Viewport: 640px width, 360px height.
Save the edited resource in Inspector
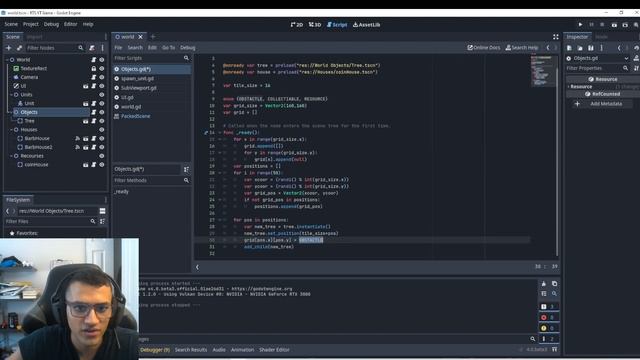(591, 48)
